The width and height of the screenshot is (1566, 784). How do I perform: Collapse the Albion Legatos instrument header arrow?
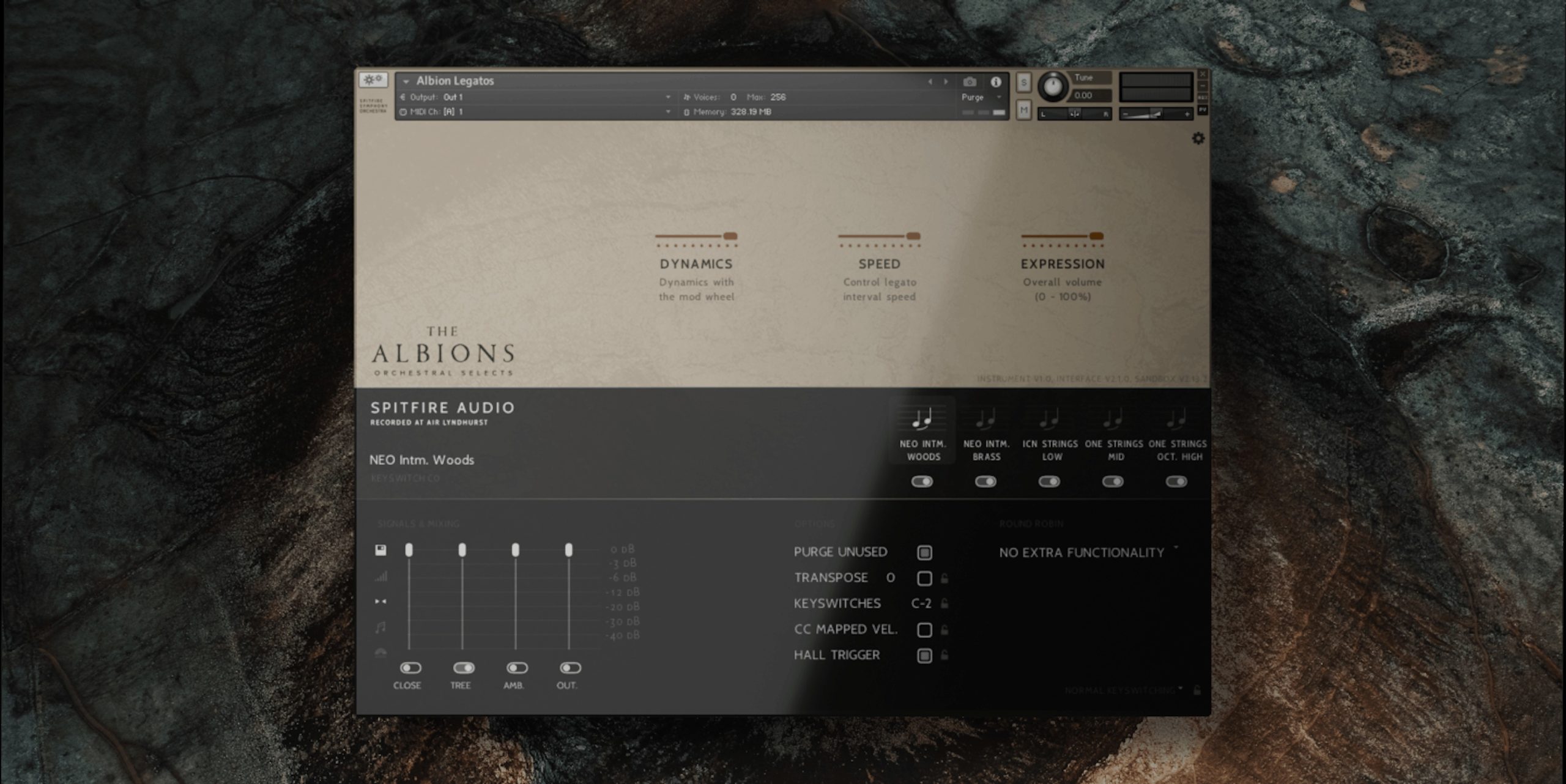pos(407,80)
